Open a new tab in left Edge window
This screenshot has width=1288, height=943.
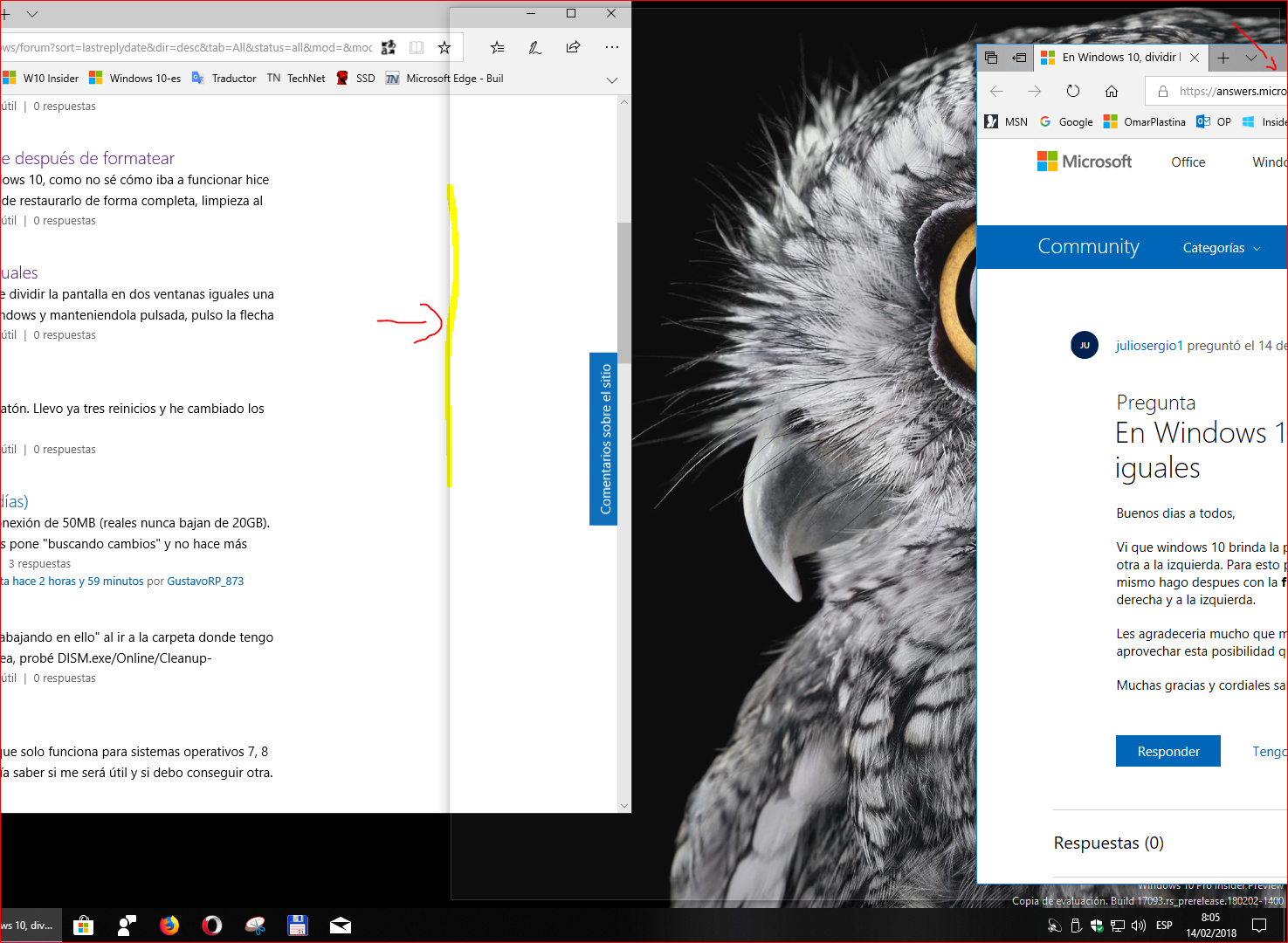tap(5, 14)
